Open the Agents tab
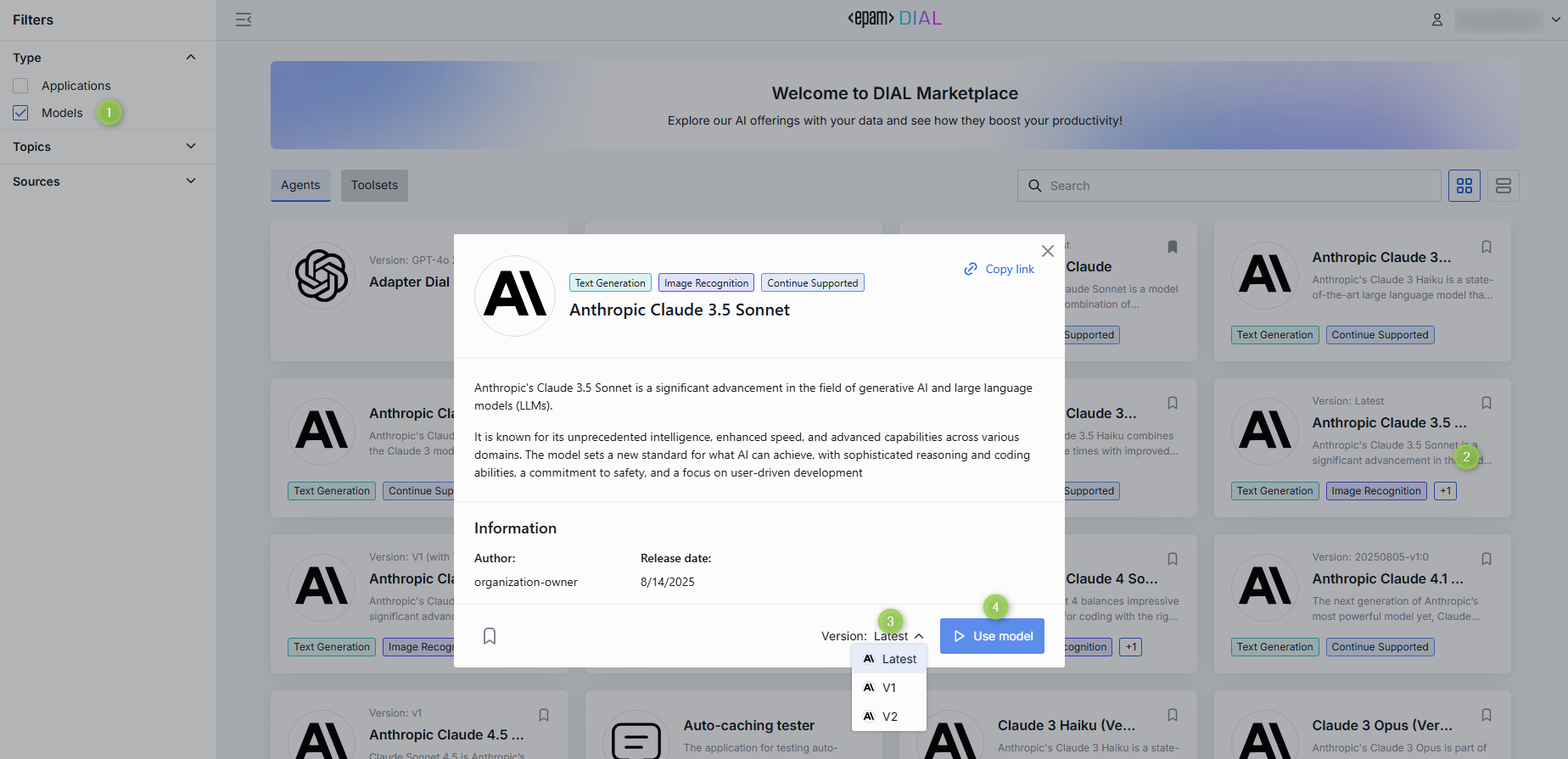This screenshot has width=1568, height=759. pos(300,185)
